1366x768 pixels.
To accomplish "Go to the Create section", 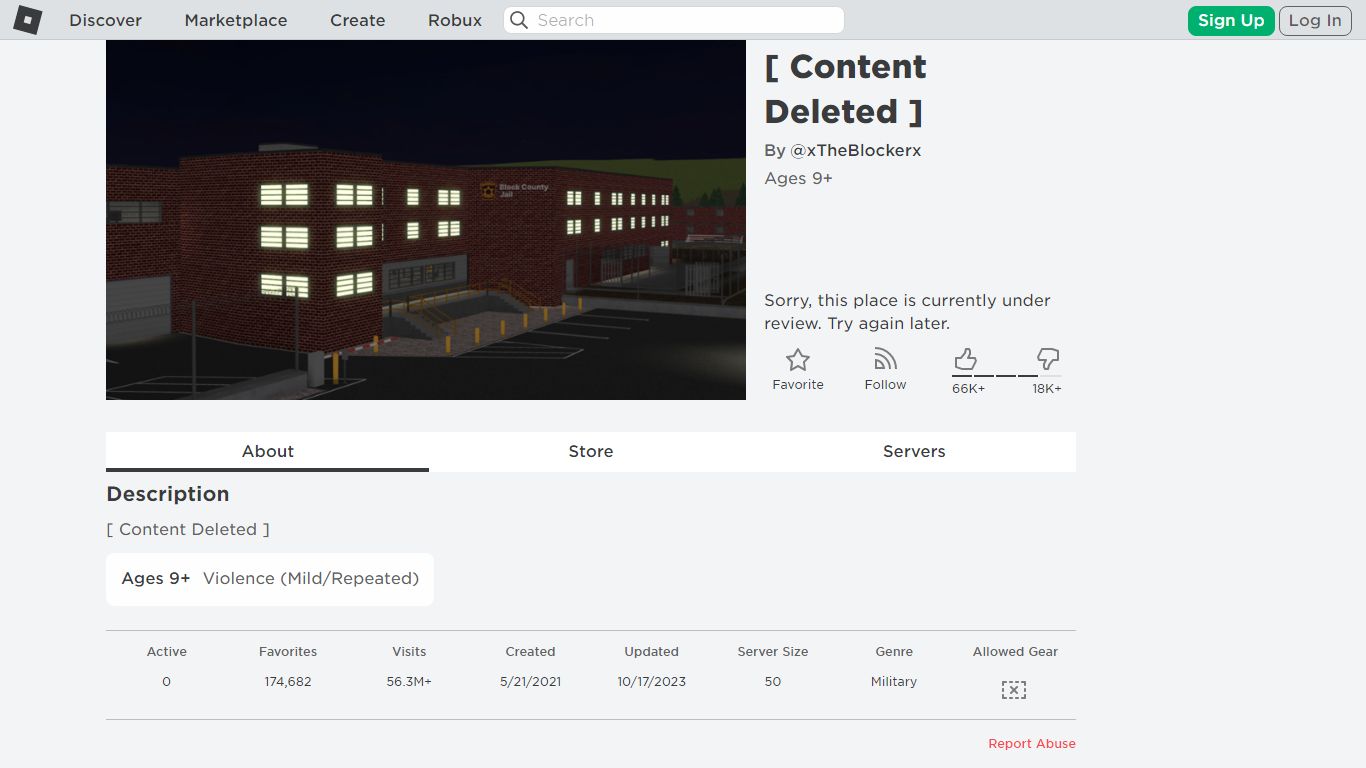I will (x=357, y=20).
